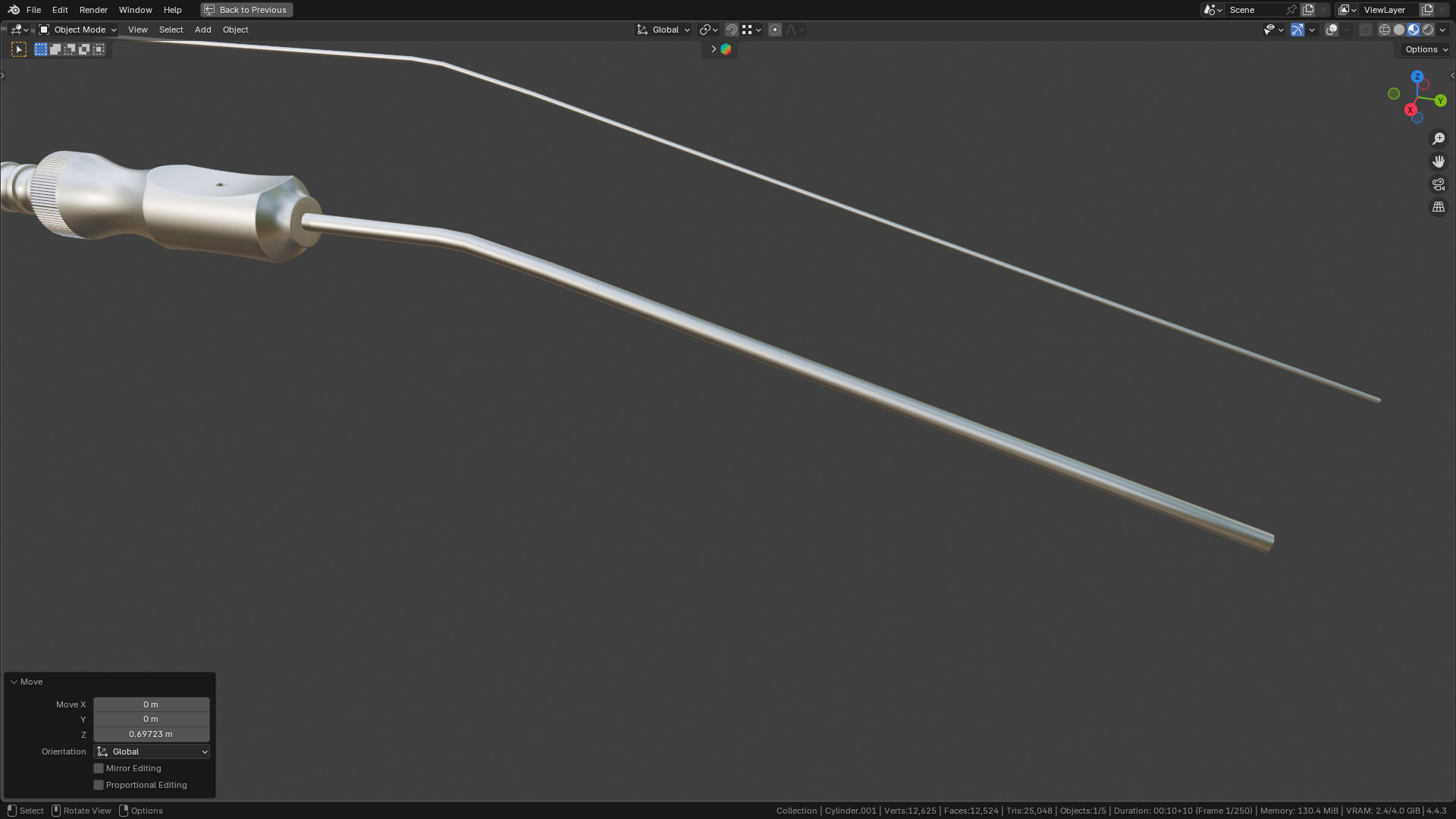Choose Subtract from selection mode
This screenshot has height=819, width=1456.
(x=70, y=49)
